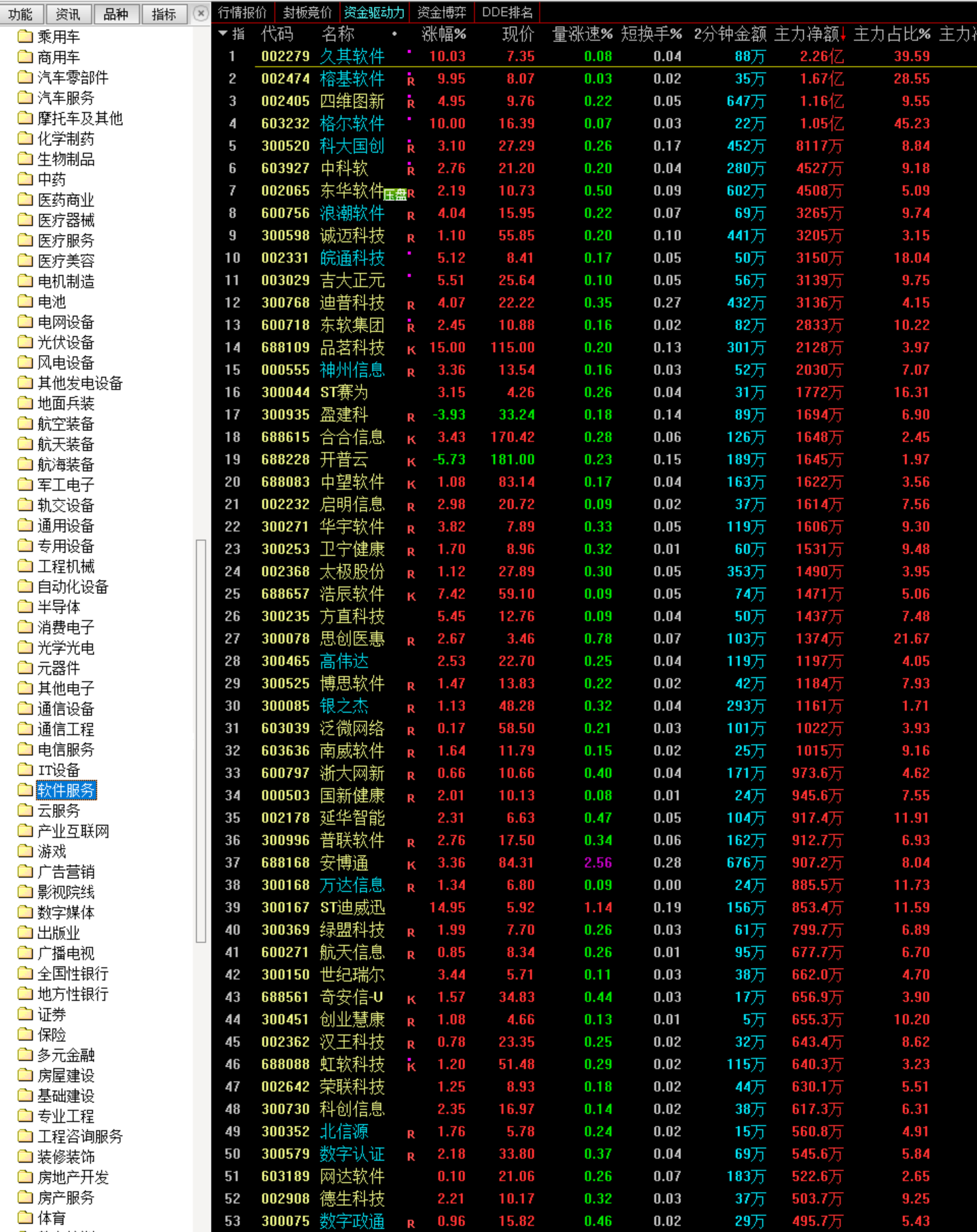Screen dimensions: 977x1232
Task: Sort by 2分钟金额 column header
Action: coord(730,34)
